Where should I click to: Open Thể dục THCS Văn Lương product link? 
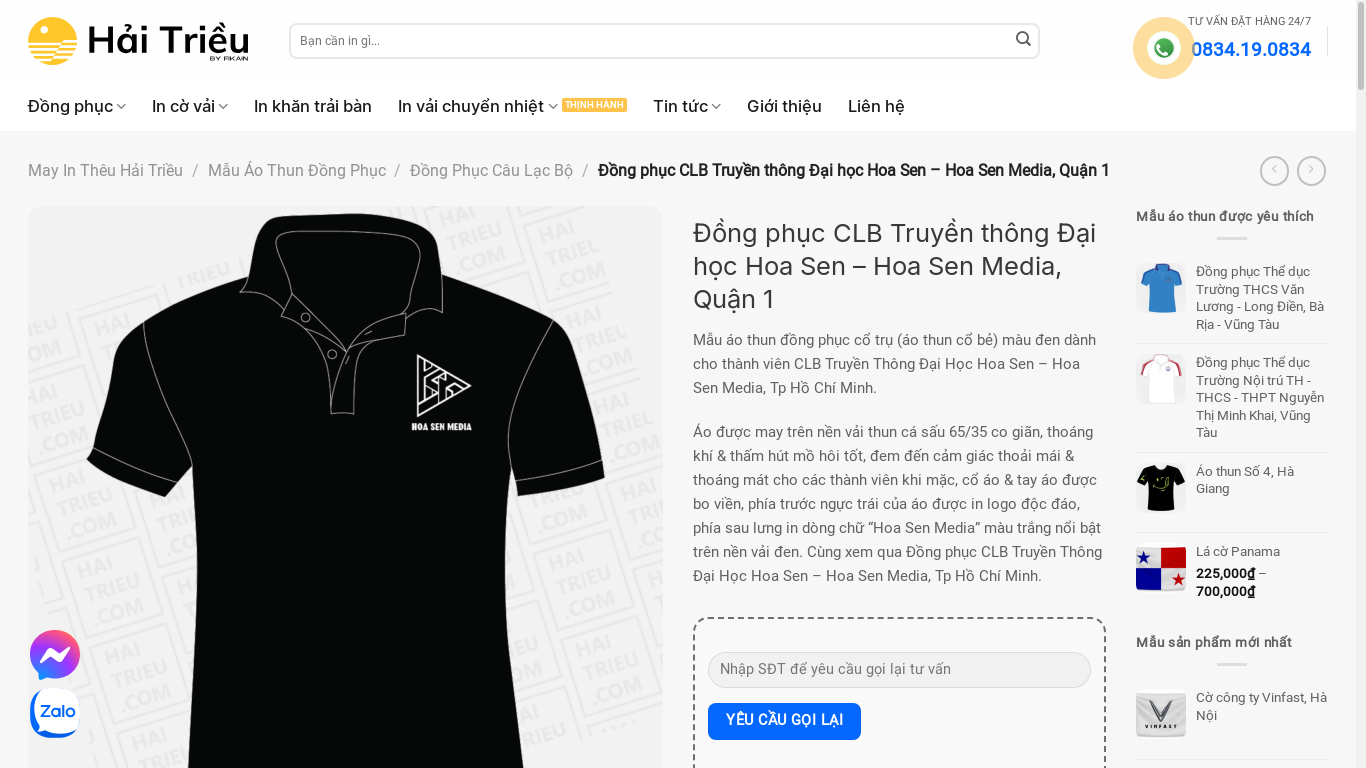point(1260,298)
